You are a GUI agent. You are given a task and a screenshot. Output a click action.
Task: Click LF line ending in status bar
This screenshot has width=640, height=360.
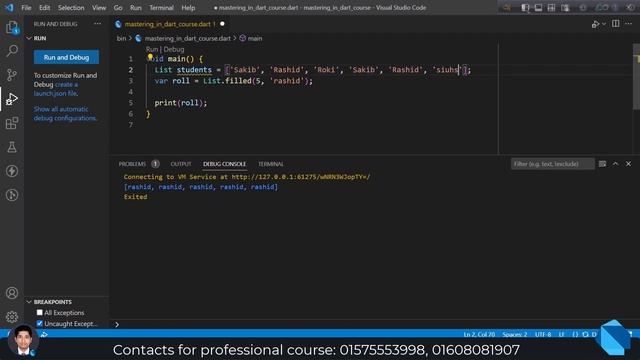point(561,334)
